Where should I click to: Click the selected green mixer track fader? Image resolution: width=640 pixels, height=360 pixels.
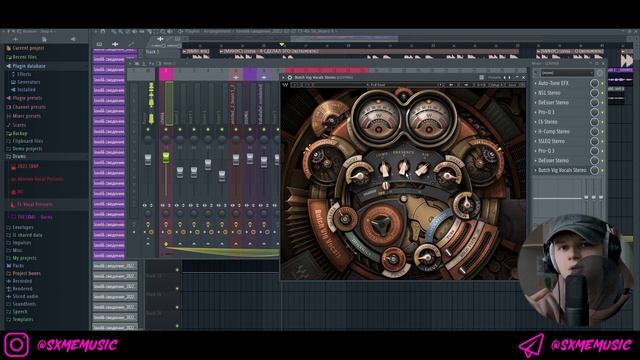[x=166, y=158]
